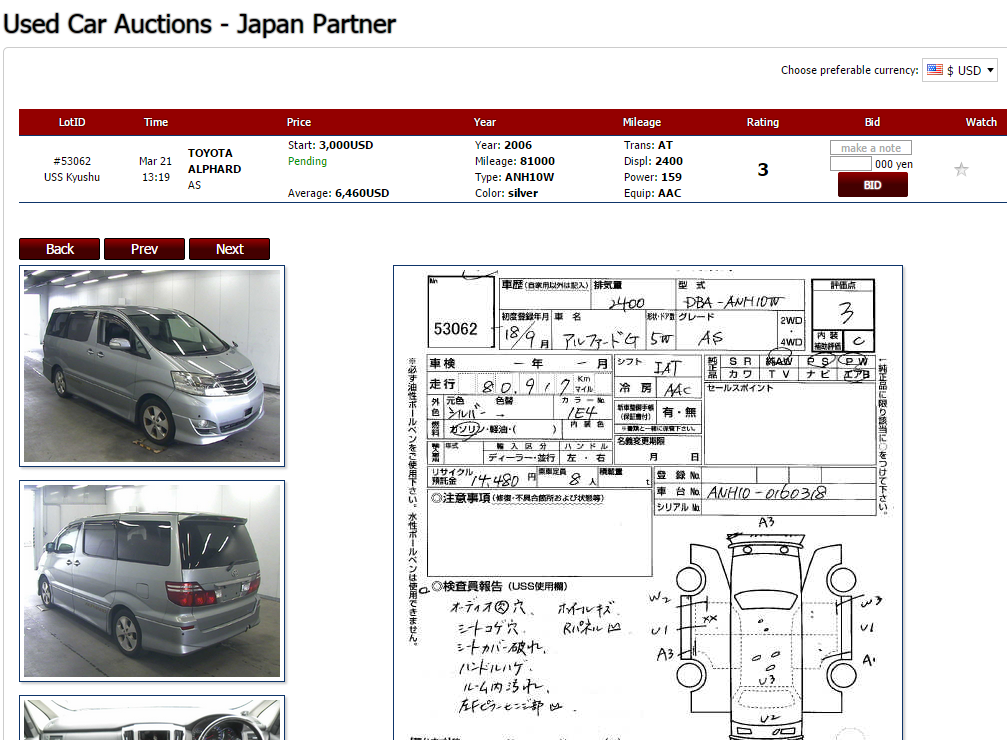Go to the Prev lot
Image resolution: width=1007 pixels, height=740 pixels.
[144, 249]
